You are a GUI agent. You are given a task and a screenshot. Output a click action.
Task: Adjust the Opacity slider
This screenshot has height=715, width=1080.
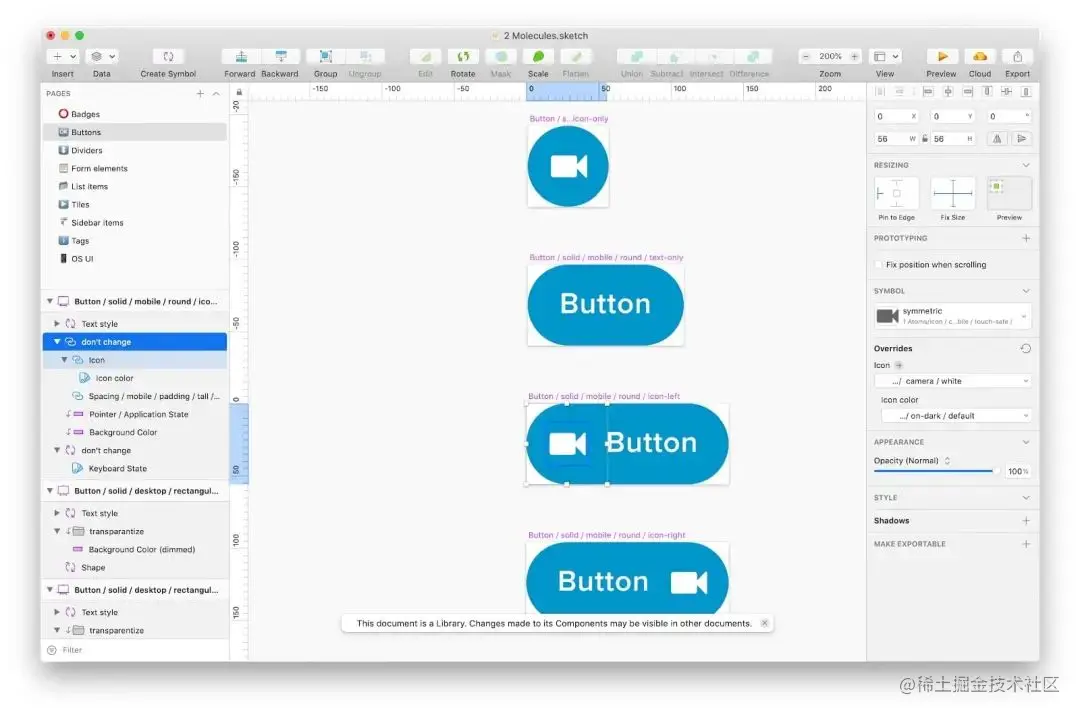point(935,471)
